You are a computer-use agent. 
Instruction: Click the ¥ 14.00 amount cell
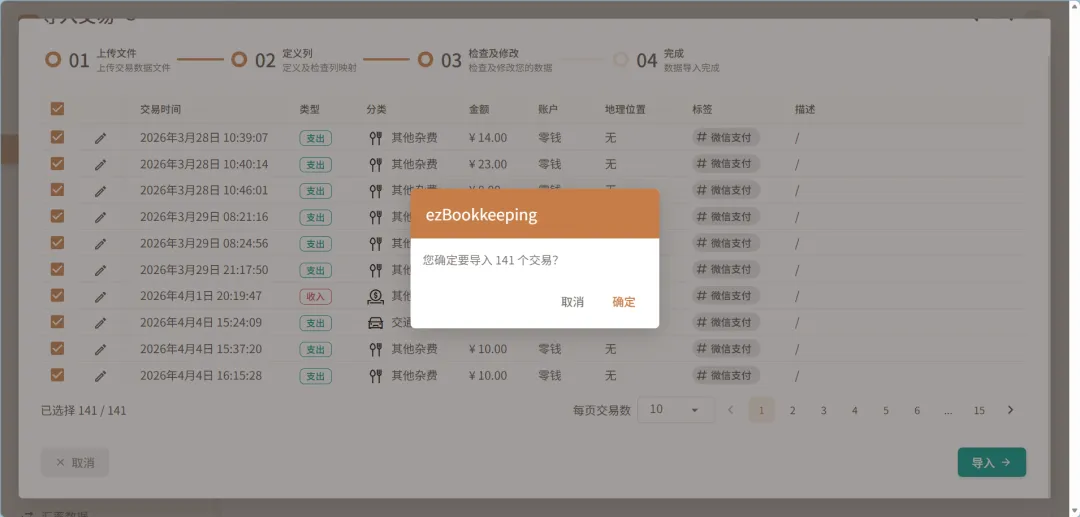(488, 138)
